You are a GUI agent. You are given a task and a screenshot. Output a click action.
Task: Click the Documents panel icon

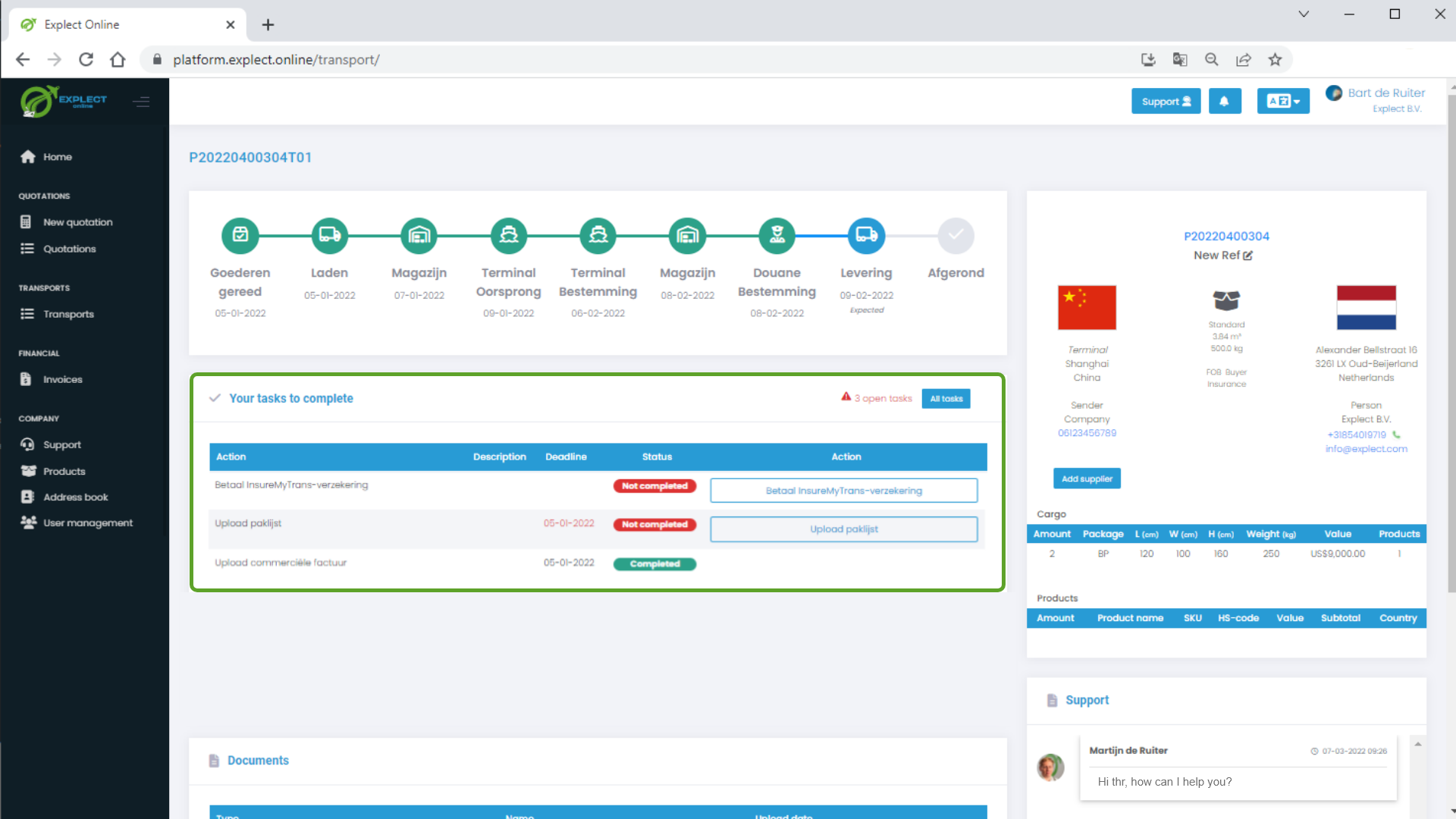point(213,761)
